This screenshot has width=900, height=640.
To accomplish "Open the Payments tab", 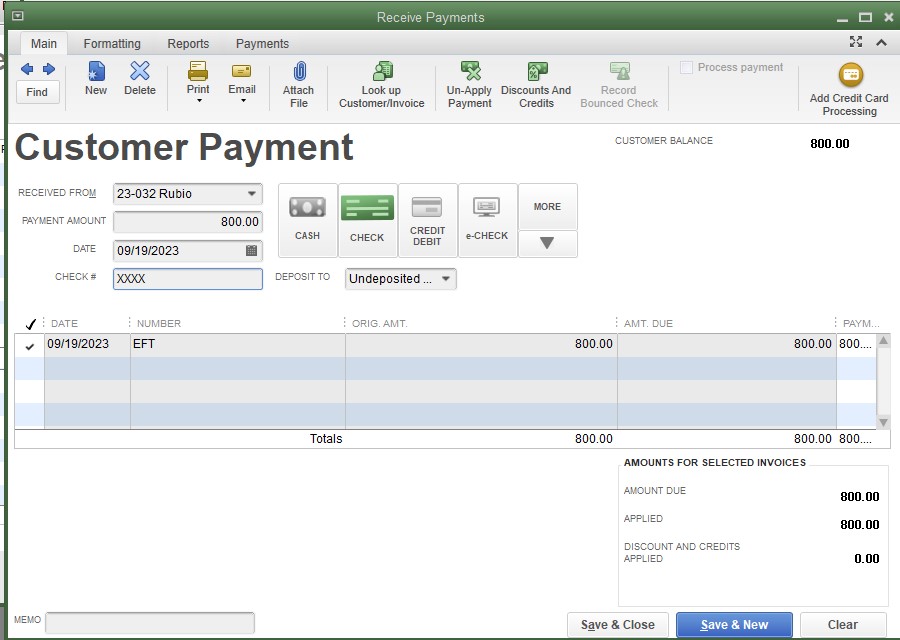I will click(x=261, y=43).
